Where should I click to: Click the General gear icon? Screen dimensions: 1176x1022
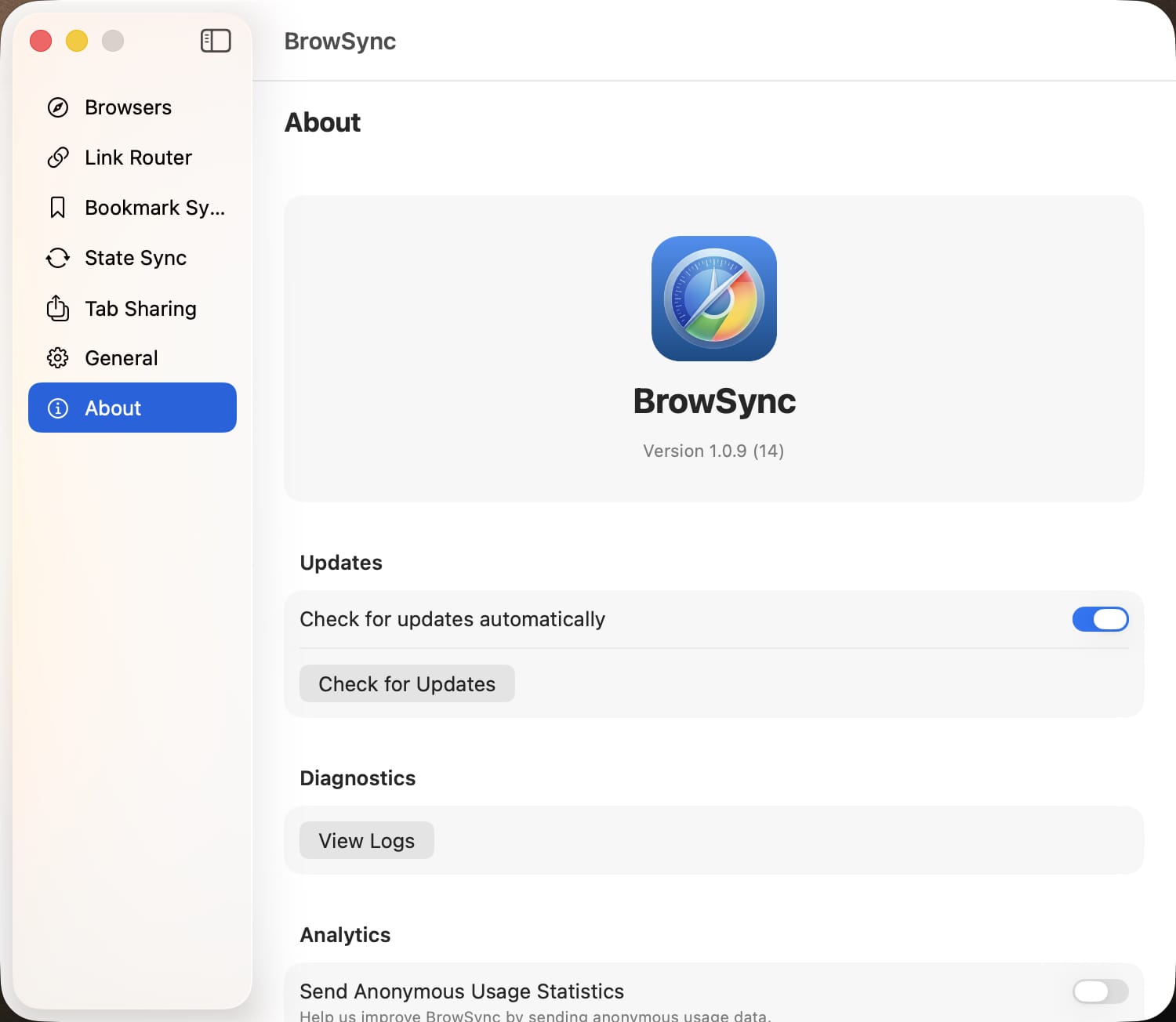coord(58,358)
